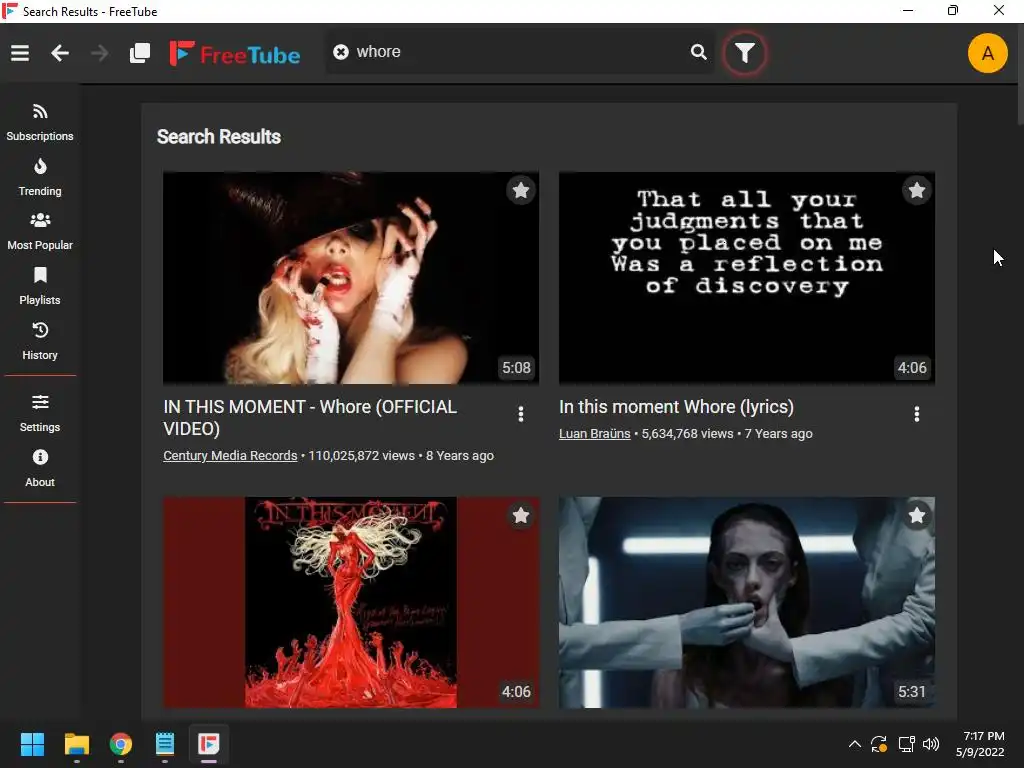Click the Search Results heading
Screen dimensions: 1024x768
[x=219, y=136]
